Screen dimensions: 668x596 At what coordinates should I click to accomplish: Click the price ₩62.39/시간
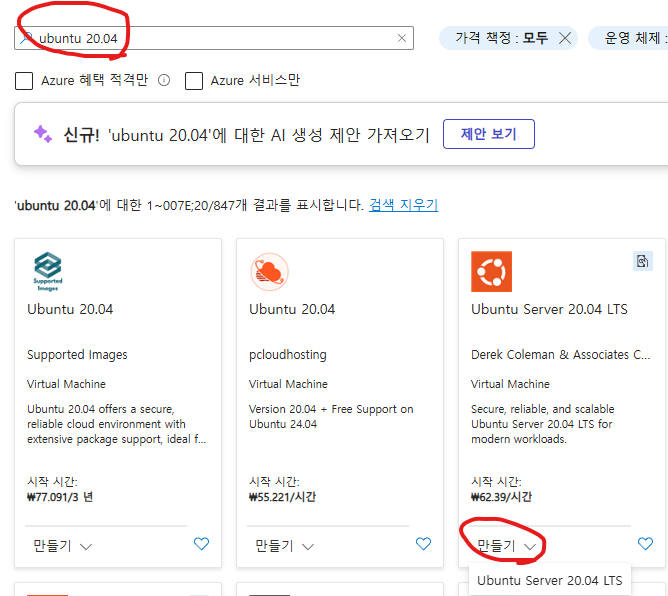coord(501,497)
